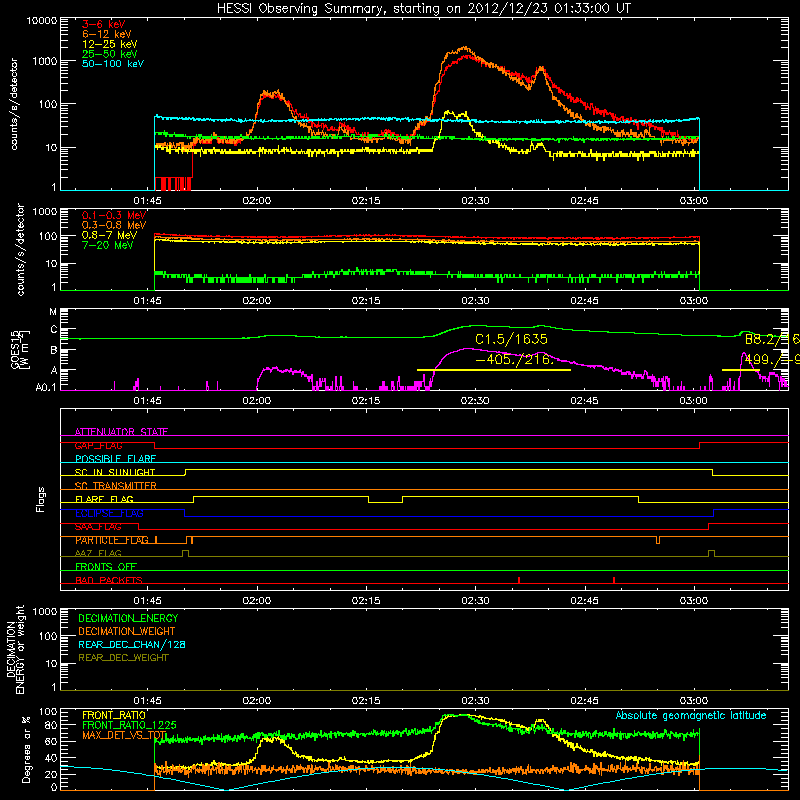The height and width of the screenshot is (800, 800).
Task: Click the HESSI Observing Summary plot title
Action: click(423, 8)
